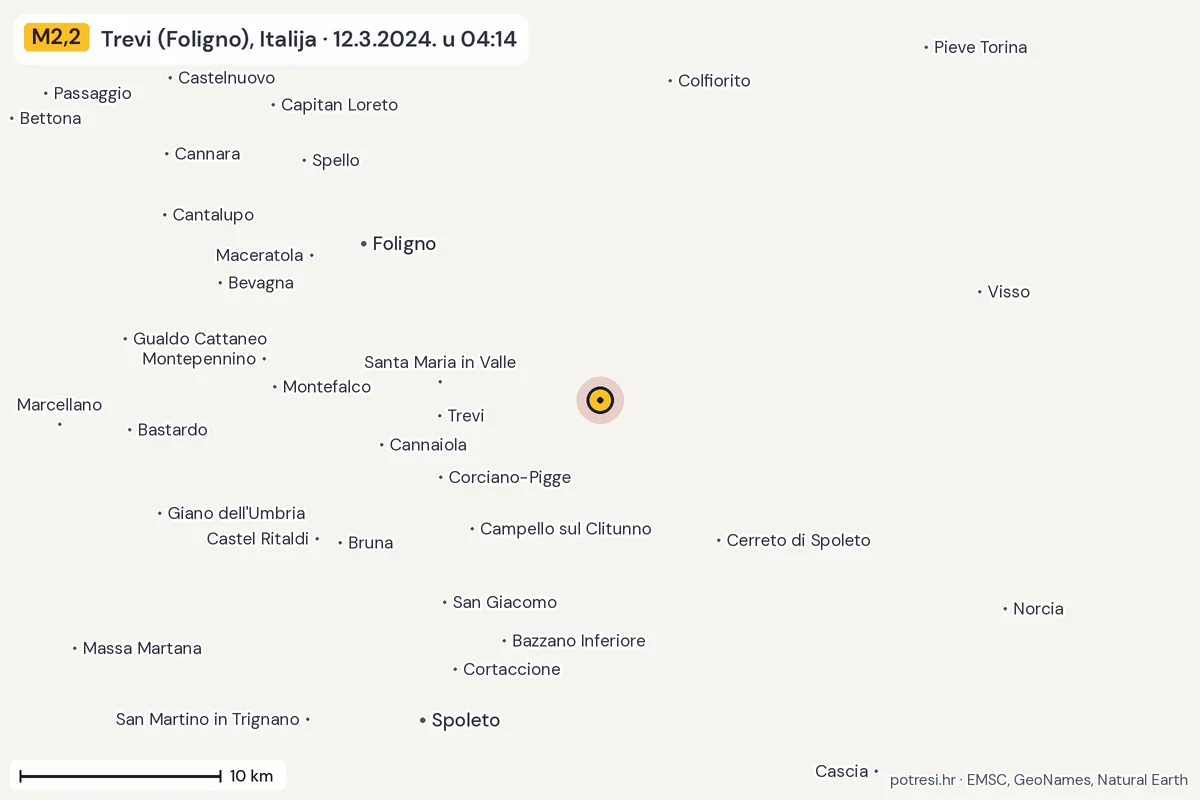
Task: Select the Visso town label
Action: (1008, 292)
